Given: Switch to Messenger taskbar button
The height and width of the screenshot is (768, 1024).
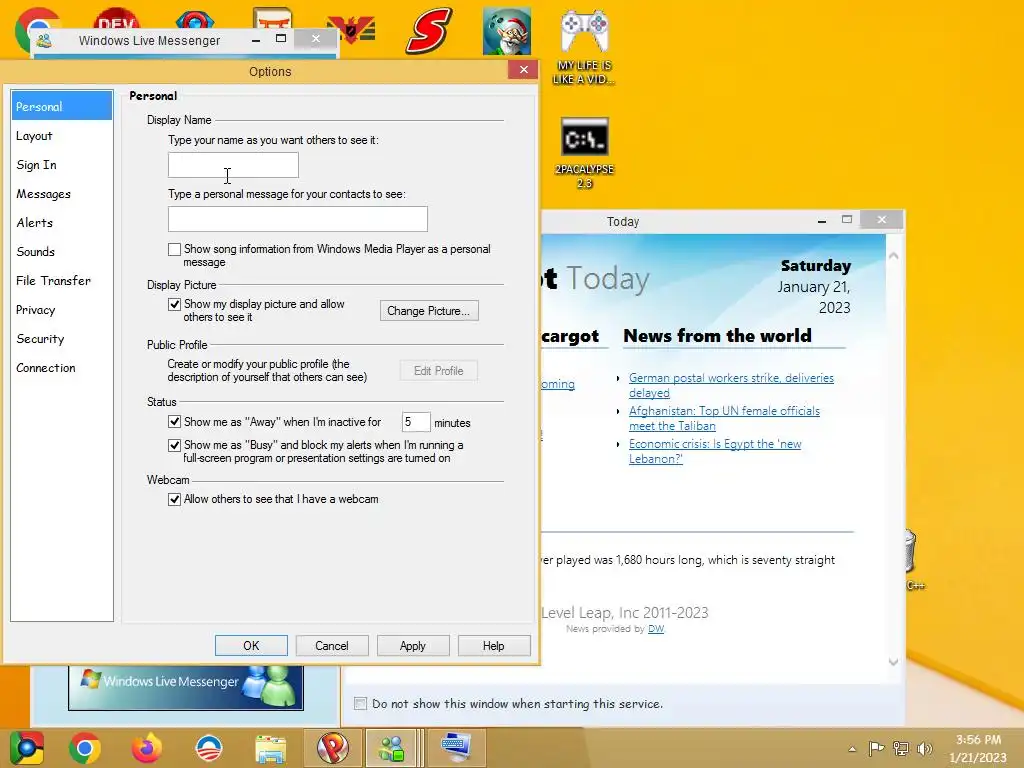Looking at the screenshot, I should tap(392, 748).
